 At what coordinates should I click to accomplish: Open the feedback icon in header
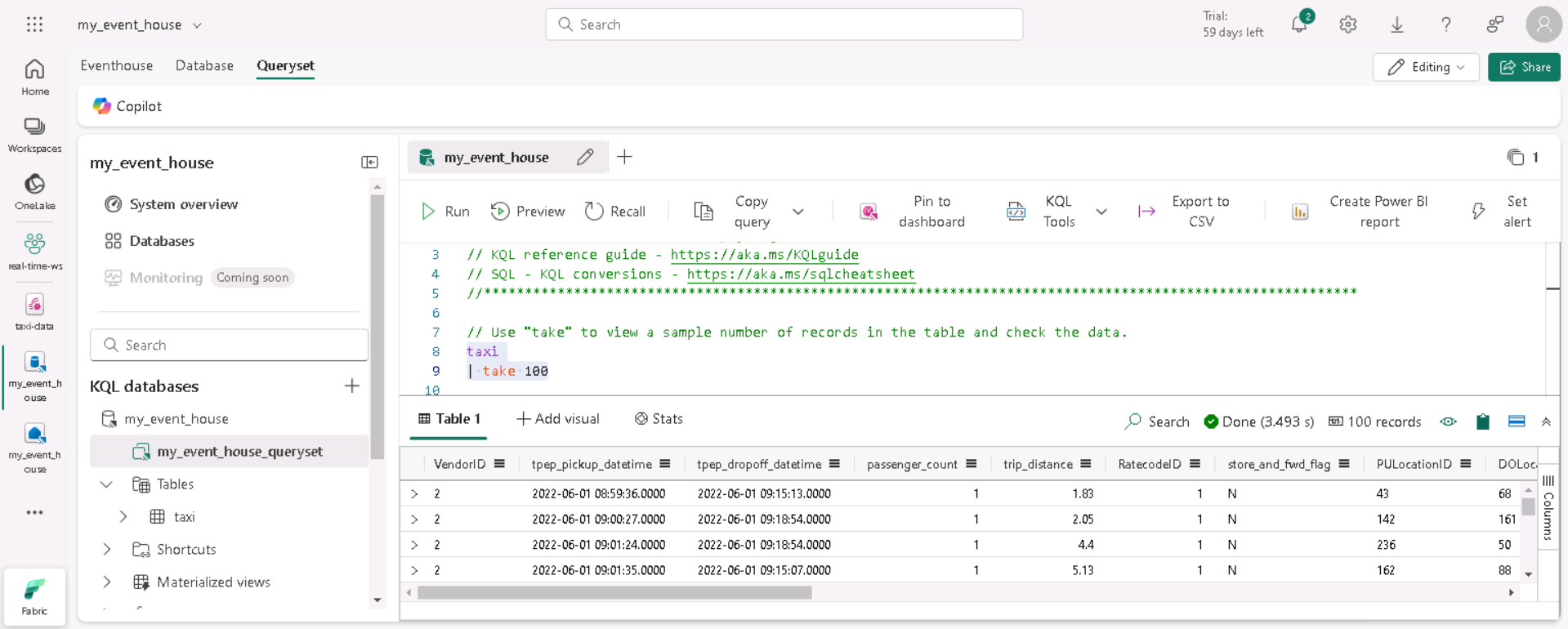coord(1495,25)
